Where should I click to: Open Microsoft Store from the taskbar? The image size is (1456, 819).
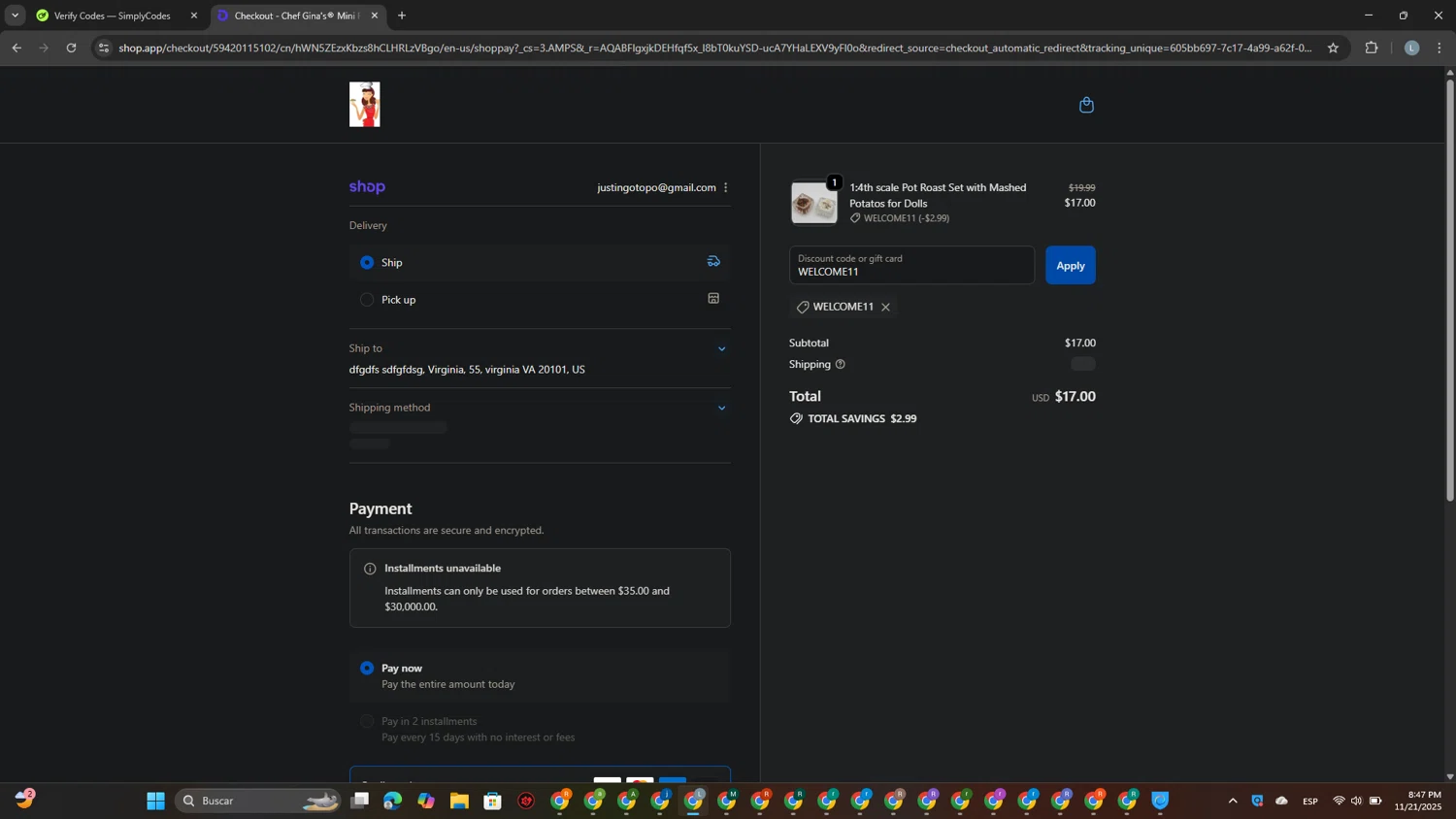point(493,801)
